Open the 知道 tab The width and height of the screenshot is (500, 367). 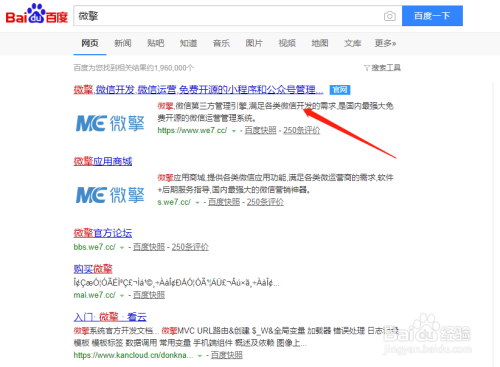coord(188,43)
